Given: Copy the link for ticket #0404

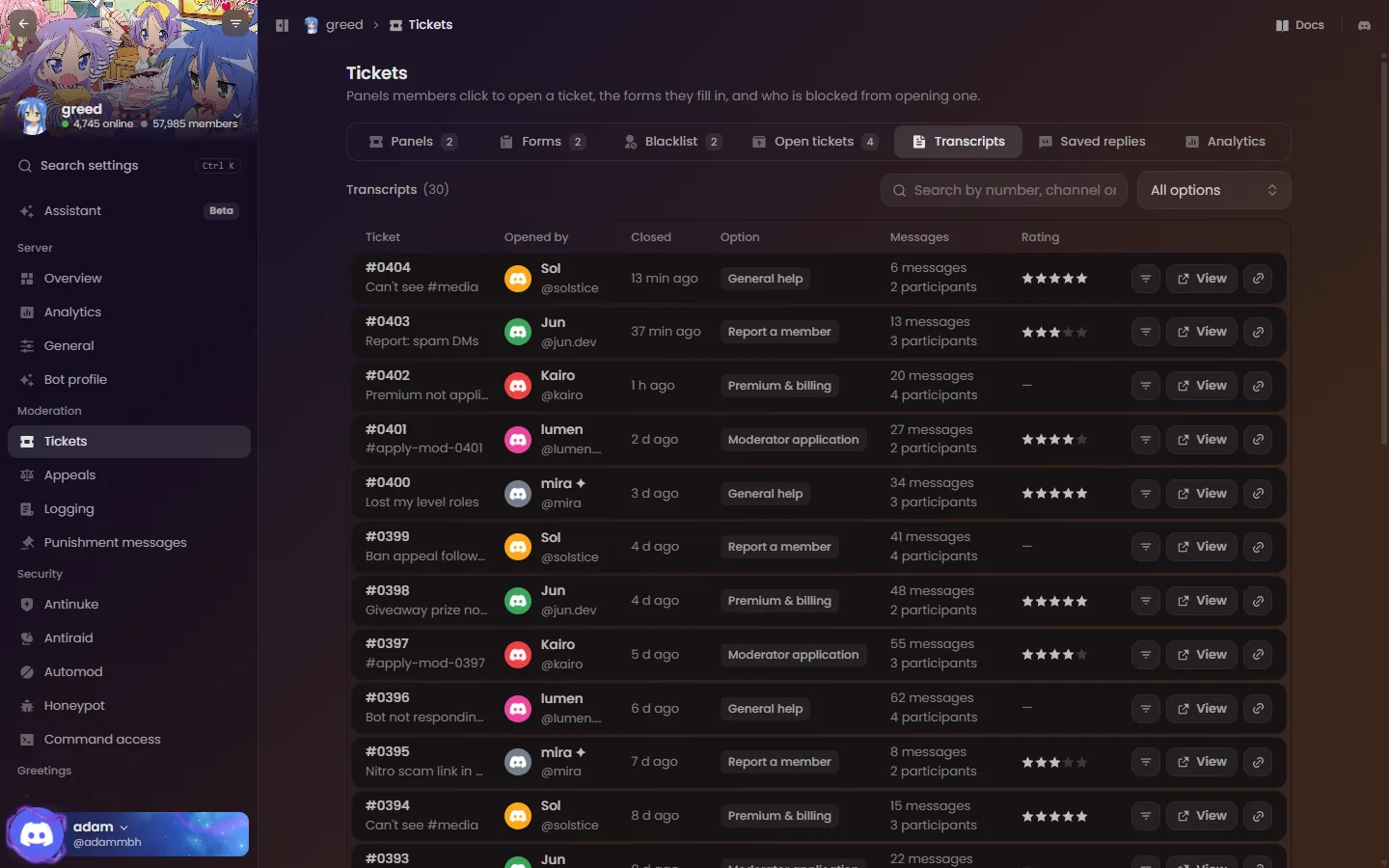Looking at the screenshot, I should [1258, 279].
